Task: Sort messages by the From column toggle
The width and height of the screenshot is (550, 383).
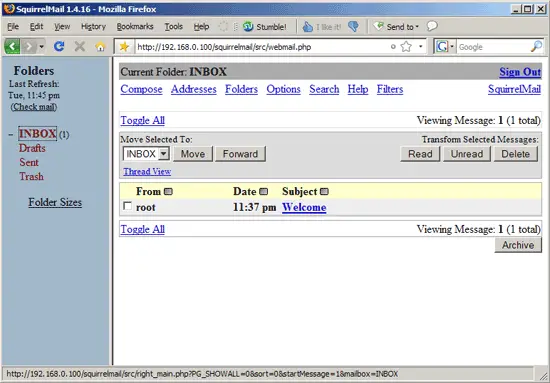Action: click(168, 192)
